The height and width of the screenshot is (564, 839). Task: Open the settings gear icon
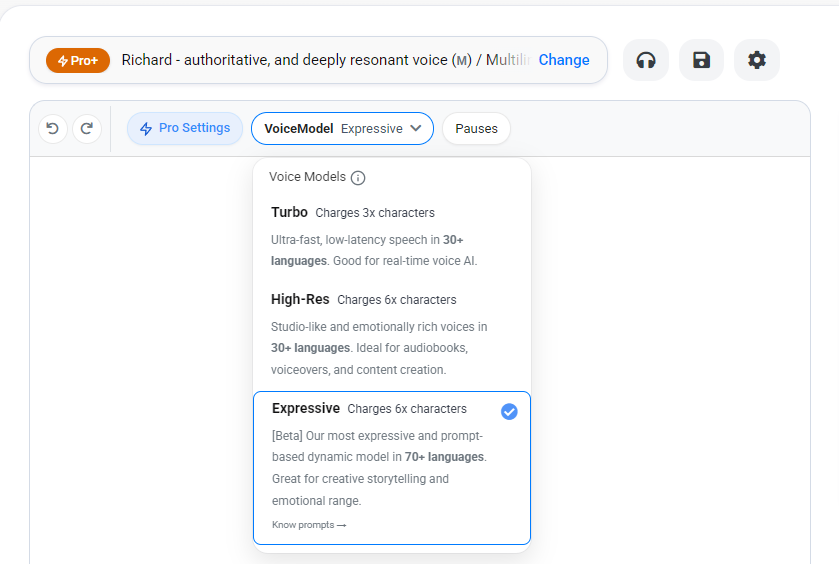(x=757, y=60)
